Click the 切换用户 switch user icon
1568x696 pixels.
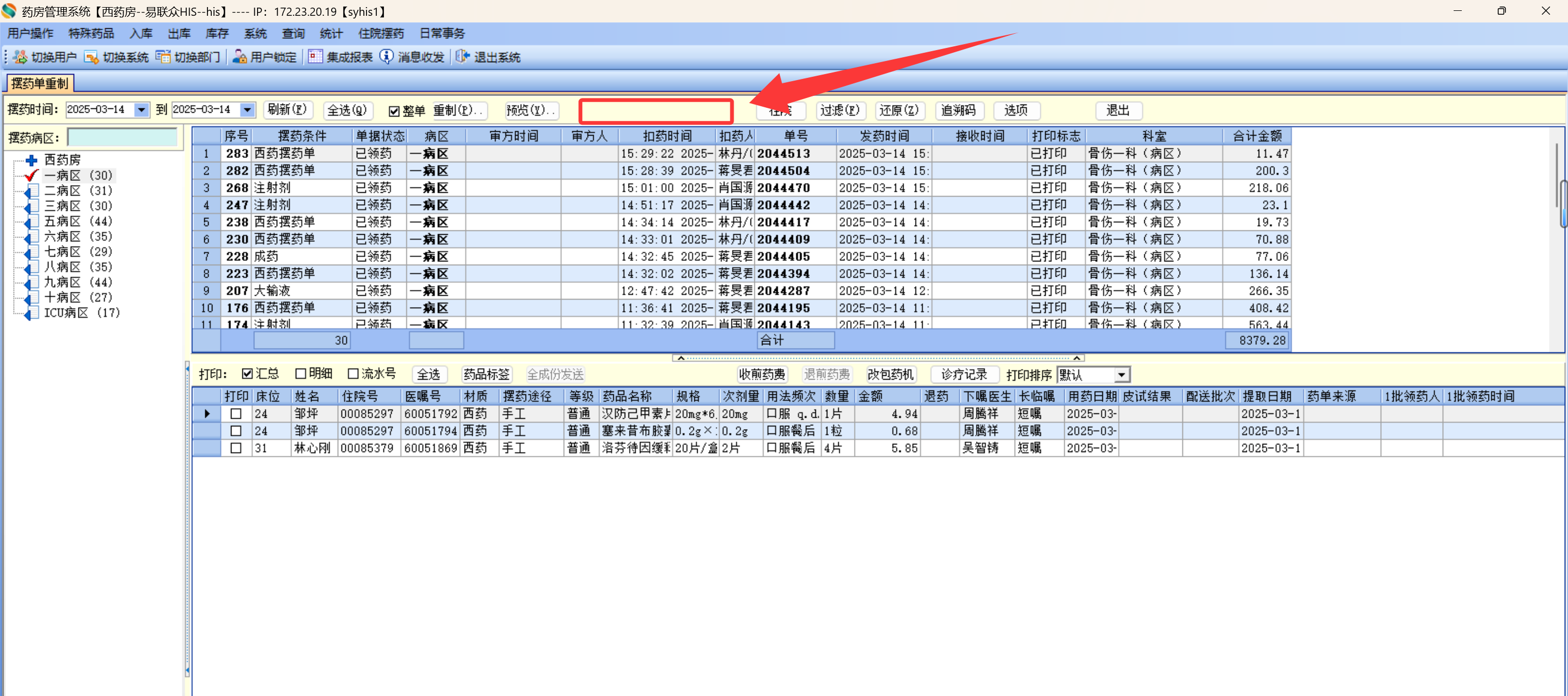pyautogui.click(x=20, y=57)
